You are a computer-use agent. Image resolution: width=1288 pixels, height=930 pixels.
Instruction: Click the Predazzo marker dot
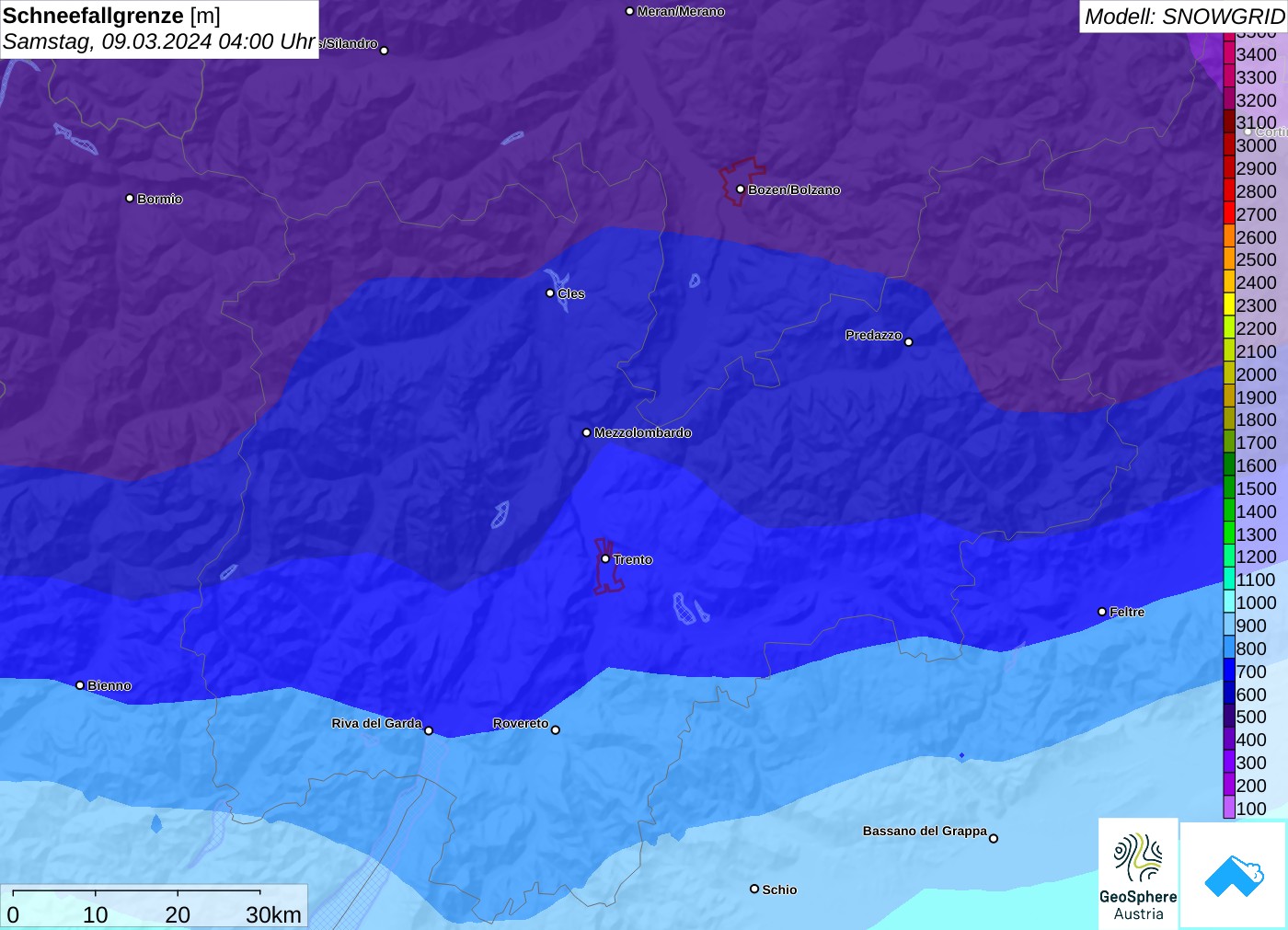(x=909, y=342)
